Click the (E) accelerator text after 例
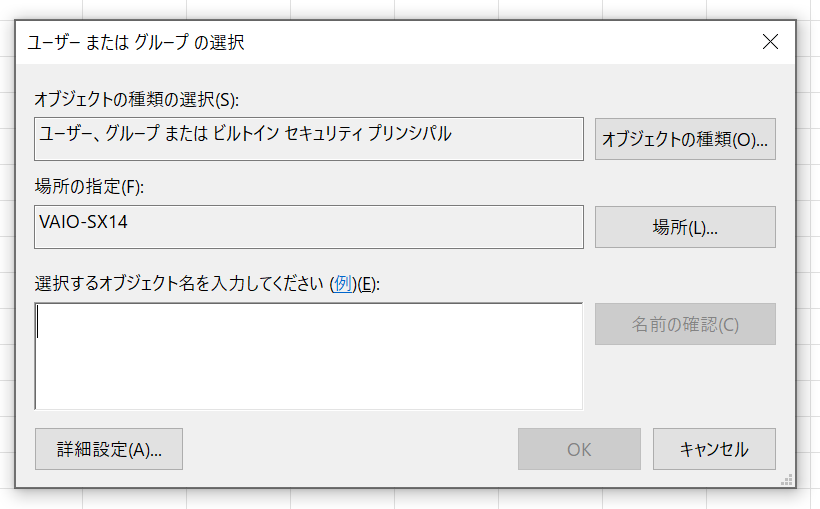The image size is (820, 509). pos(367,284)
